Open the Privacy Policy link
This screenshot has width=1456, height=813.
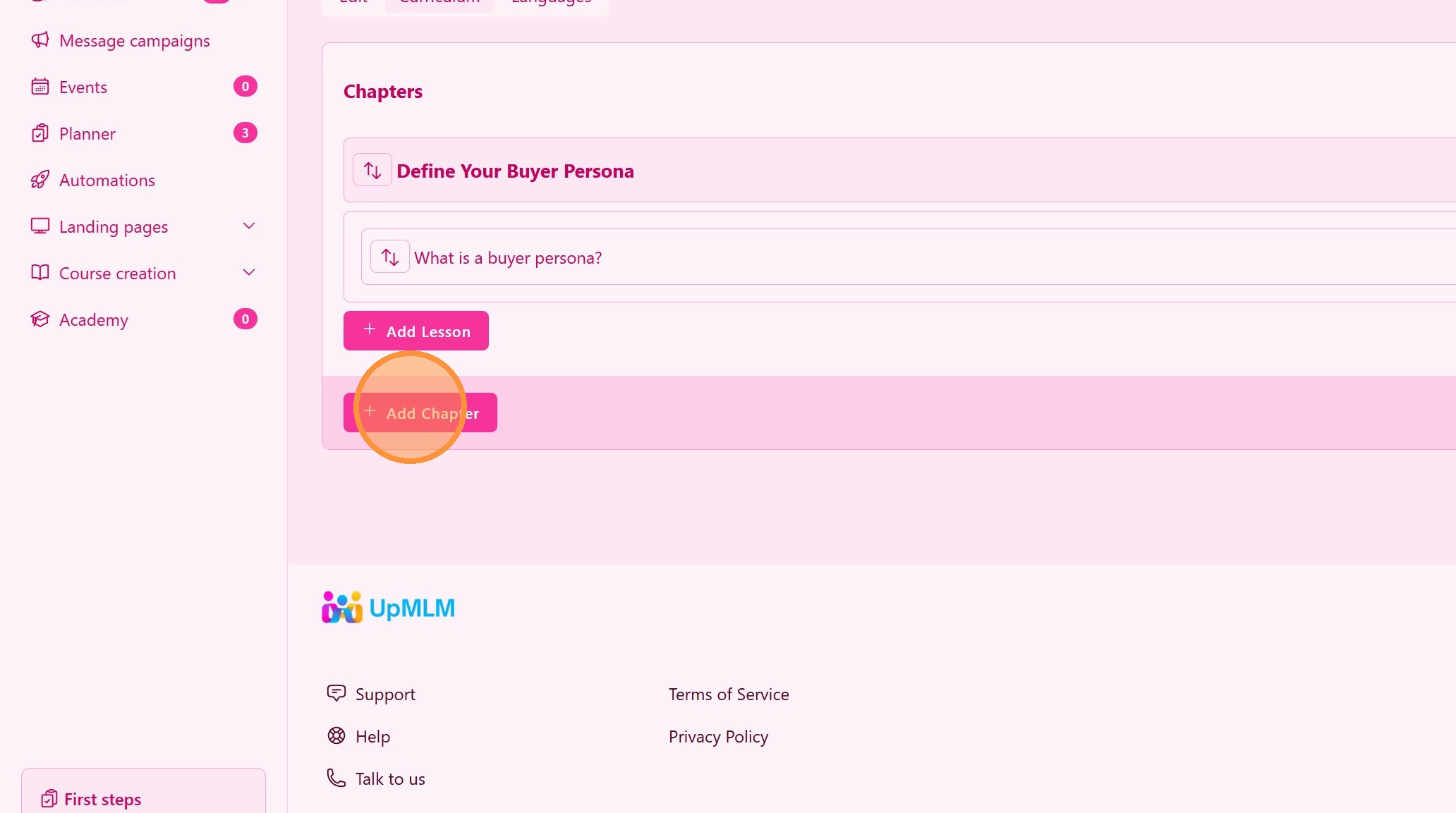pyautogui.click(x=718, y=737)
